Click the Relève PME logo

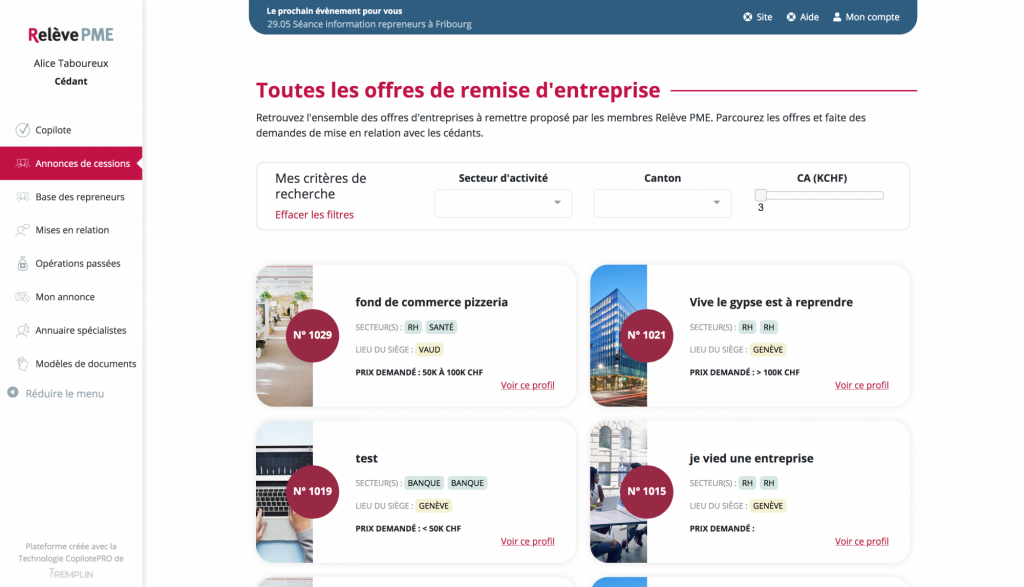point(71,35)
